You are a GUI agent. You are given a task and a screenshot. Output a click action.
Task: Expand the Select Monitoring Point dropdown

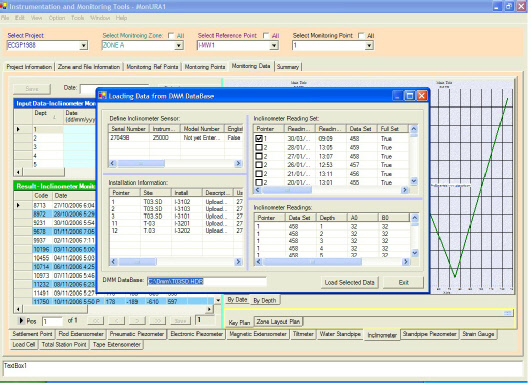[x=369, y=45]
